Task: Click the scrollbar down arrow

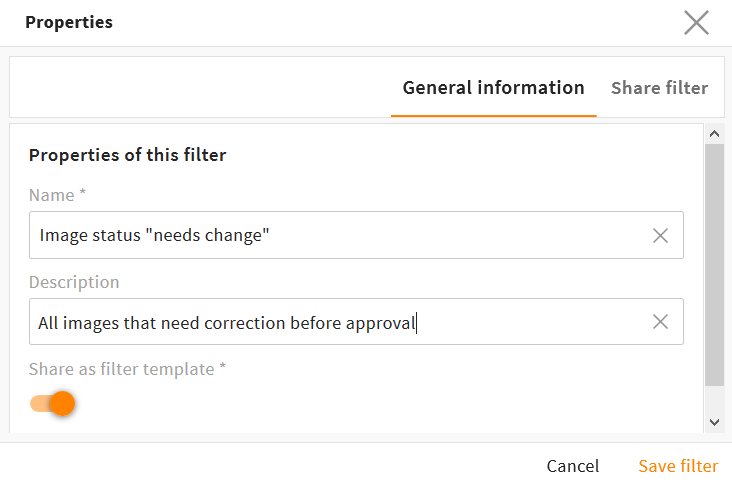Action: coord(714,423)
